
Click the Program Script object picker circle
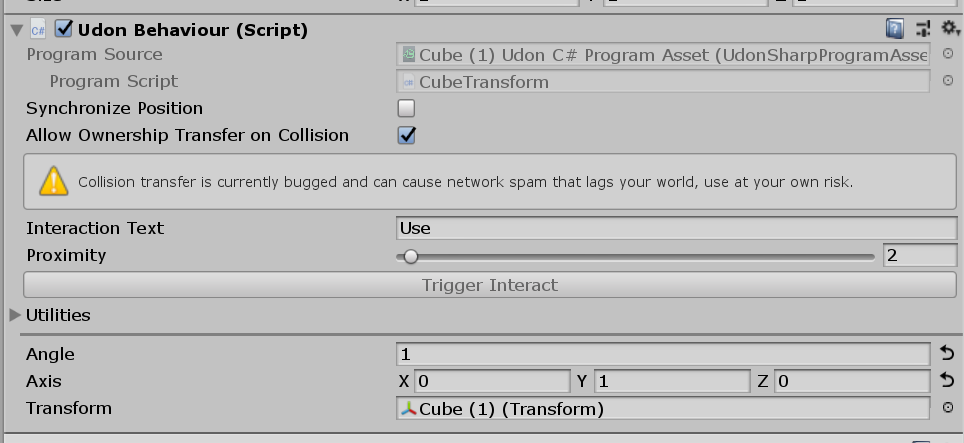click(948, 81)
